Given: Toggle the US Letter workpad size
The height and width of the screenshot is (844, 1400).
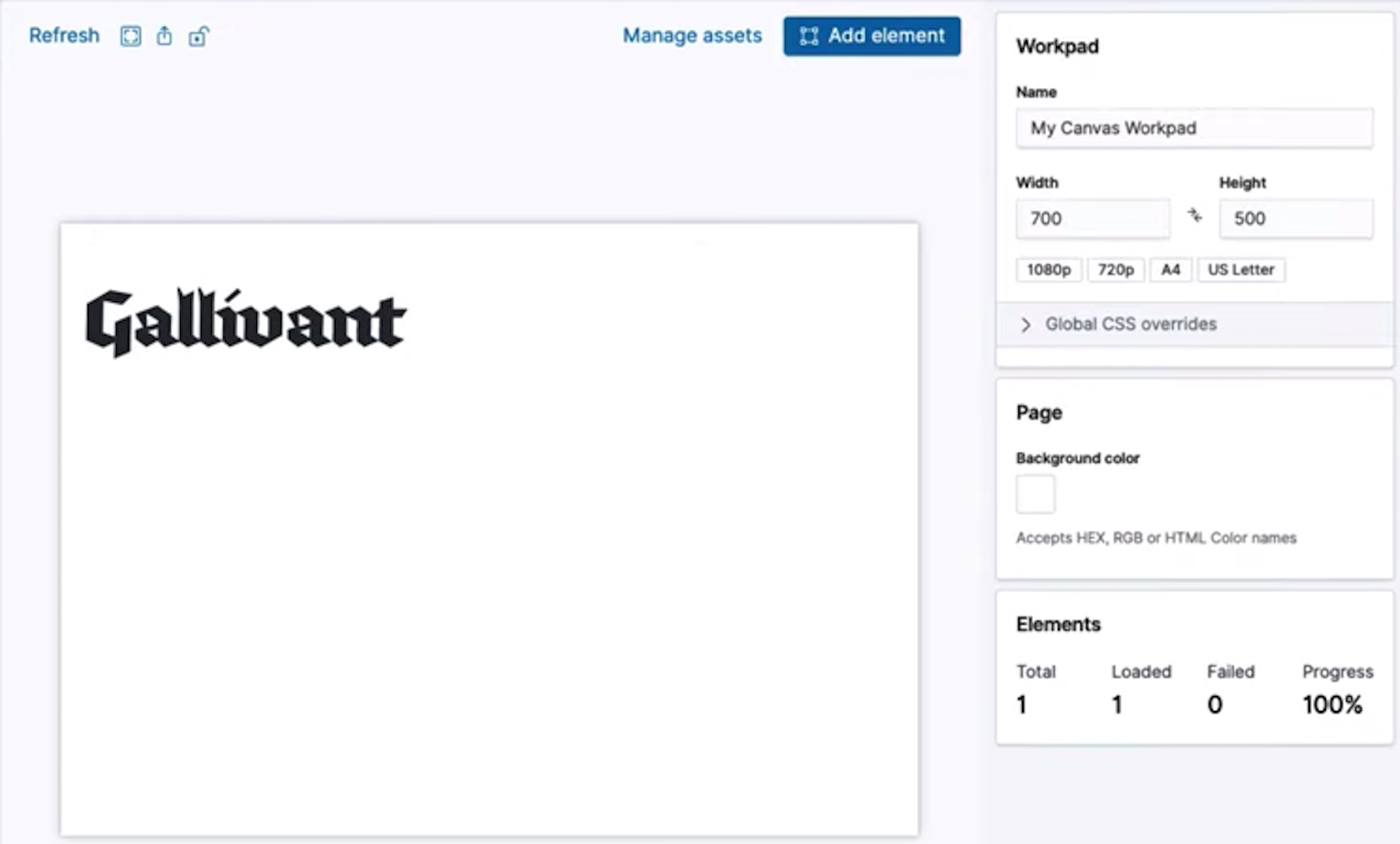Looking at the screenshot, I should [1241, 269].
